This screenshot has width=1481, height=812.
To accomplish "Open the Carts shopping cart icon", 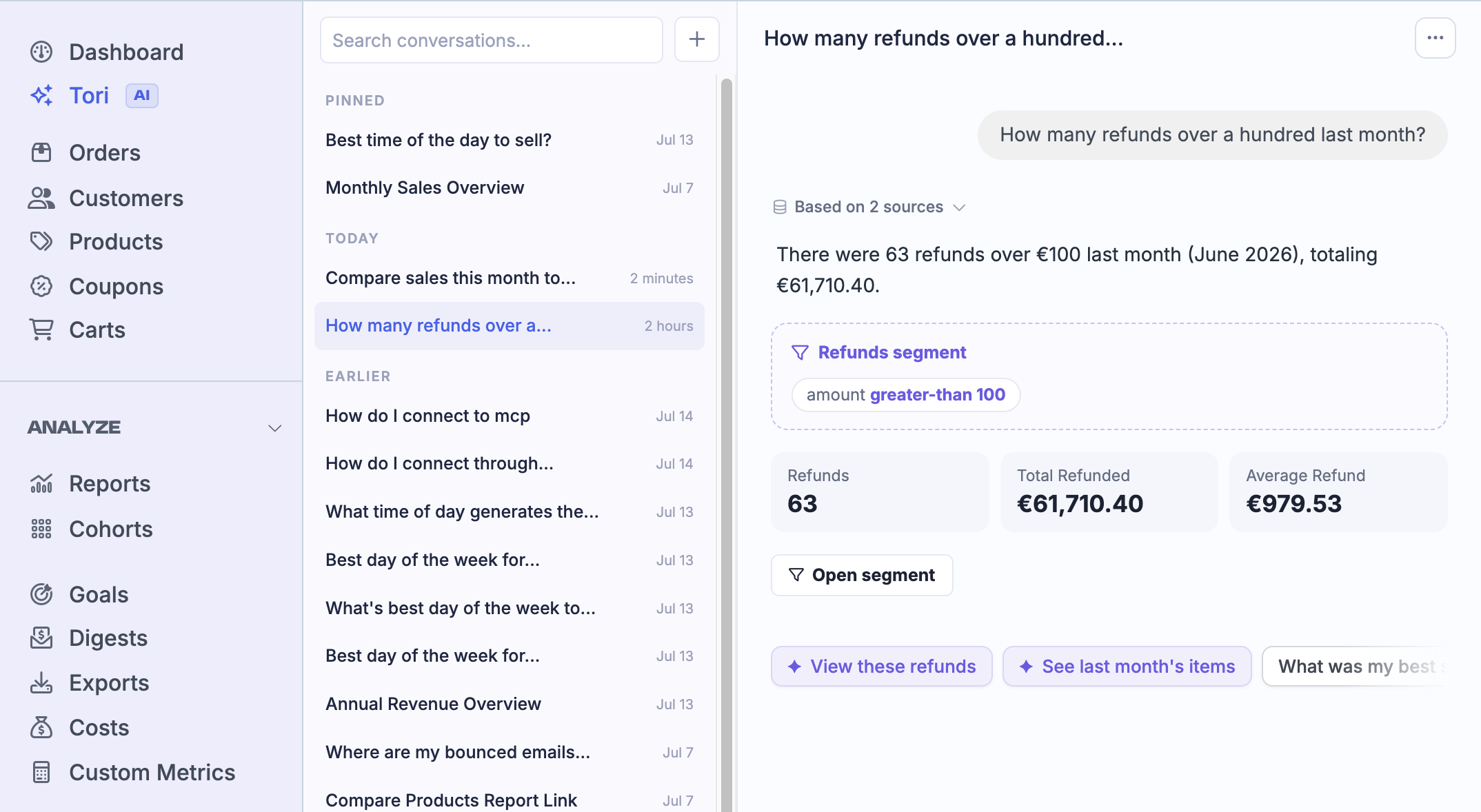I will (41, 329).
